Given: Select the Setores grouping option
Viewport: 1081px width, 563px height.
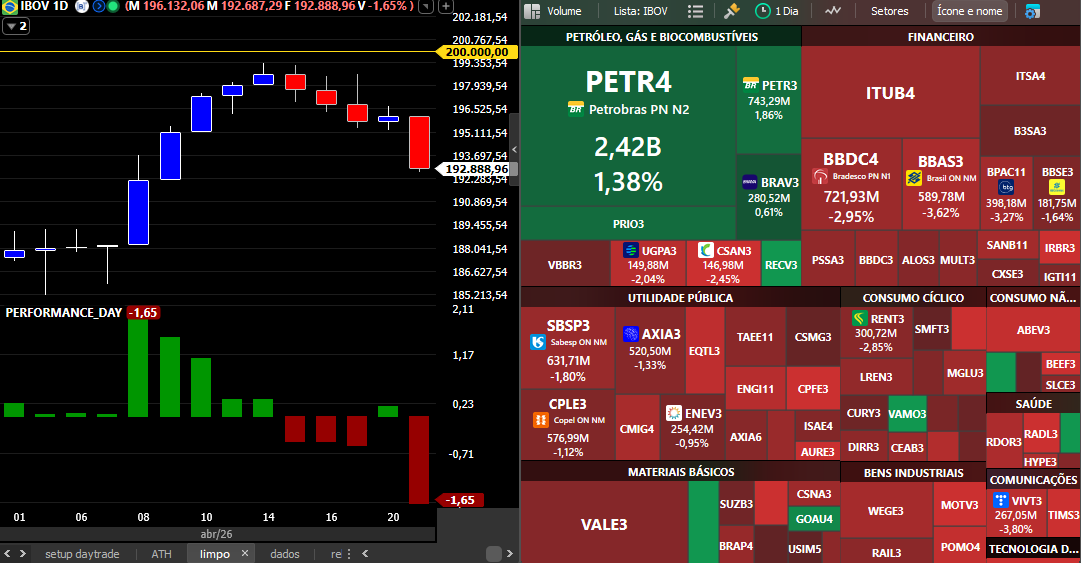Looking at the screenshot, I should click(x=889, y=11).
